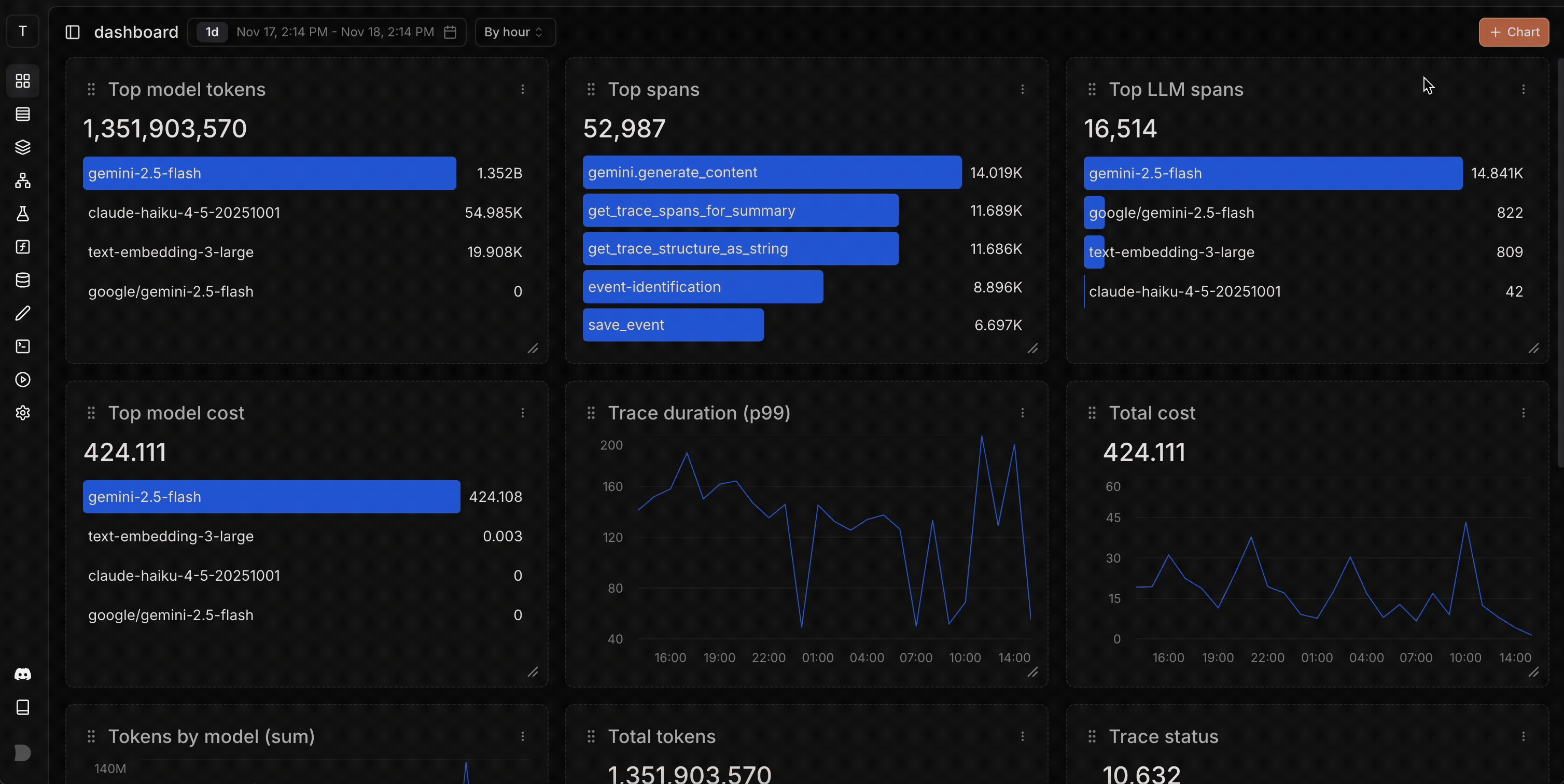Open the By hour interval dropdown
The image size is (1564, 784).
(514, 32)
